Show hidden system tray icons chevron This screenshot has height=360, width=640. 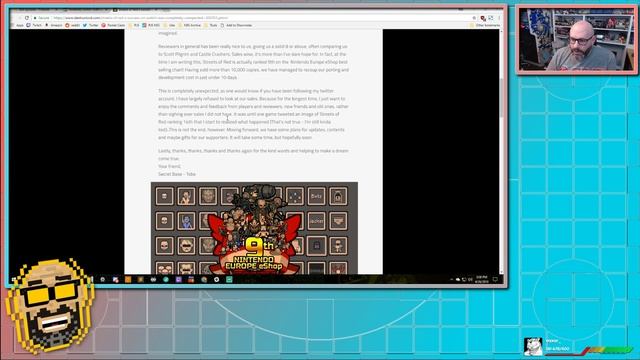click(451, 280)
